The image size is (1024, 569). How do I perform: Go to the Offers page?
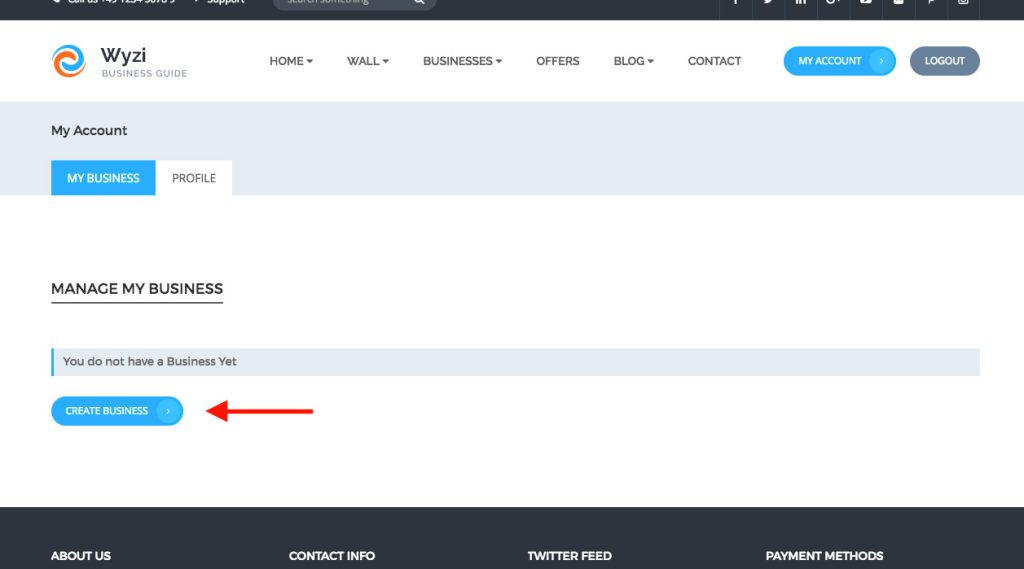[x=557, y=61]
